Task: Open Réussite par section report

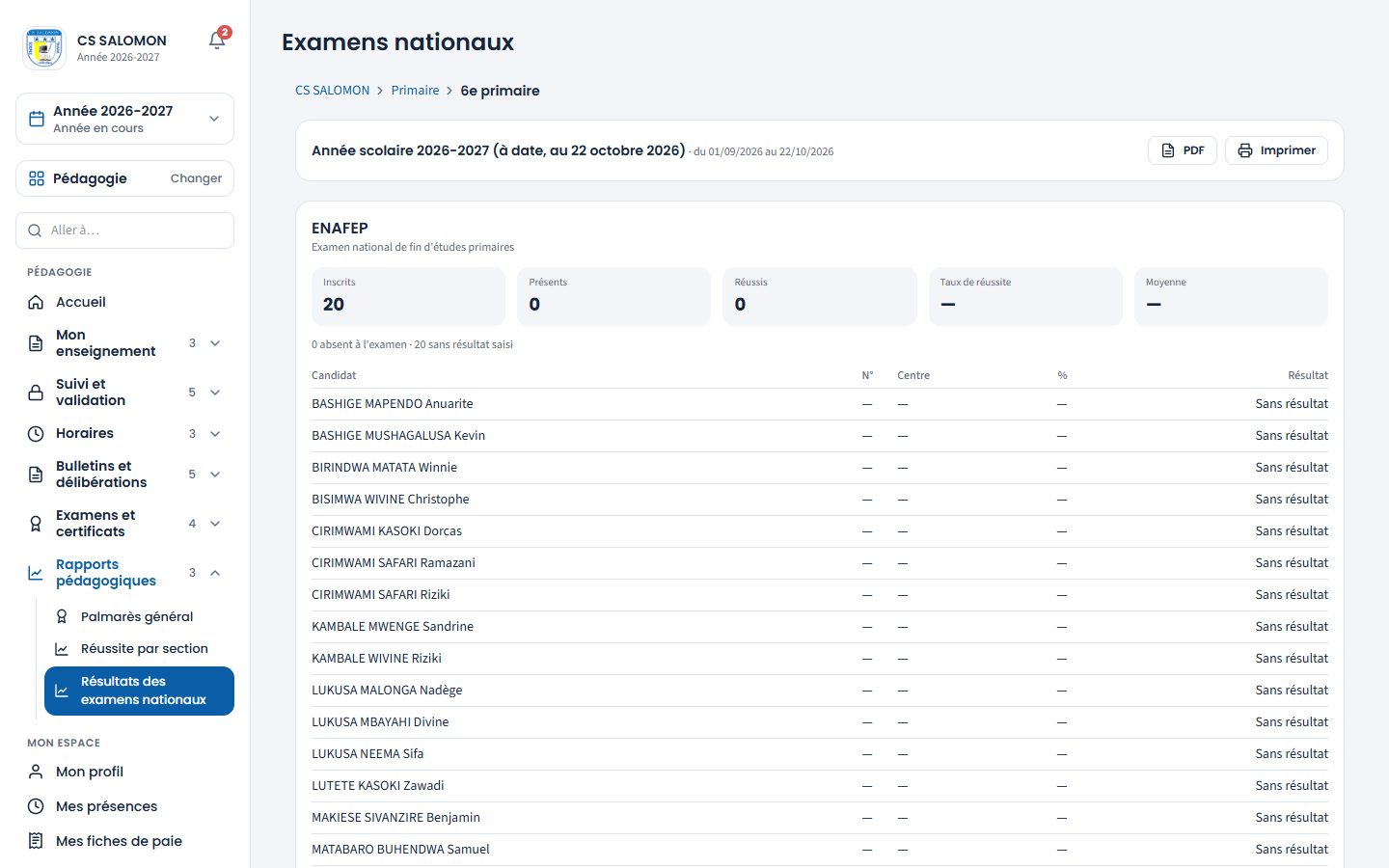Action: pyautogui.click(x=139, y=649)
